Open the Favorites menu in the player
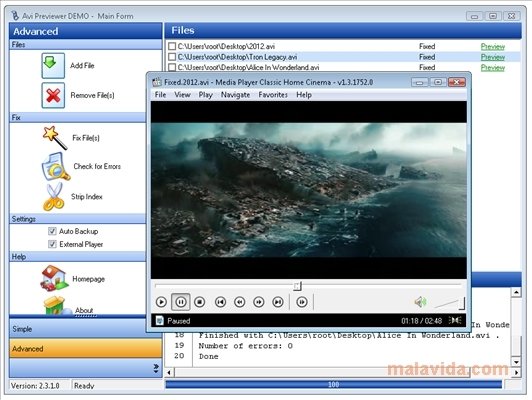Image resolution: width=532 pixels, height=400 pixels. 273,95
